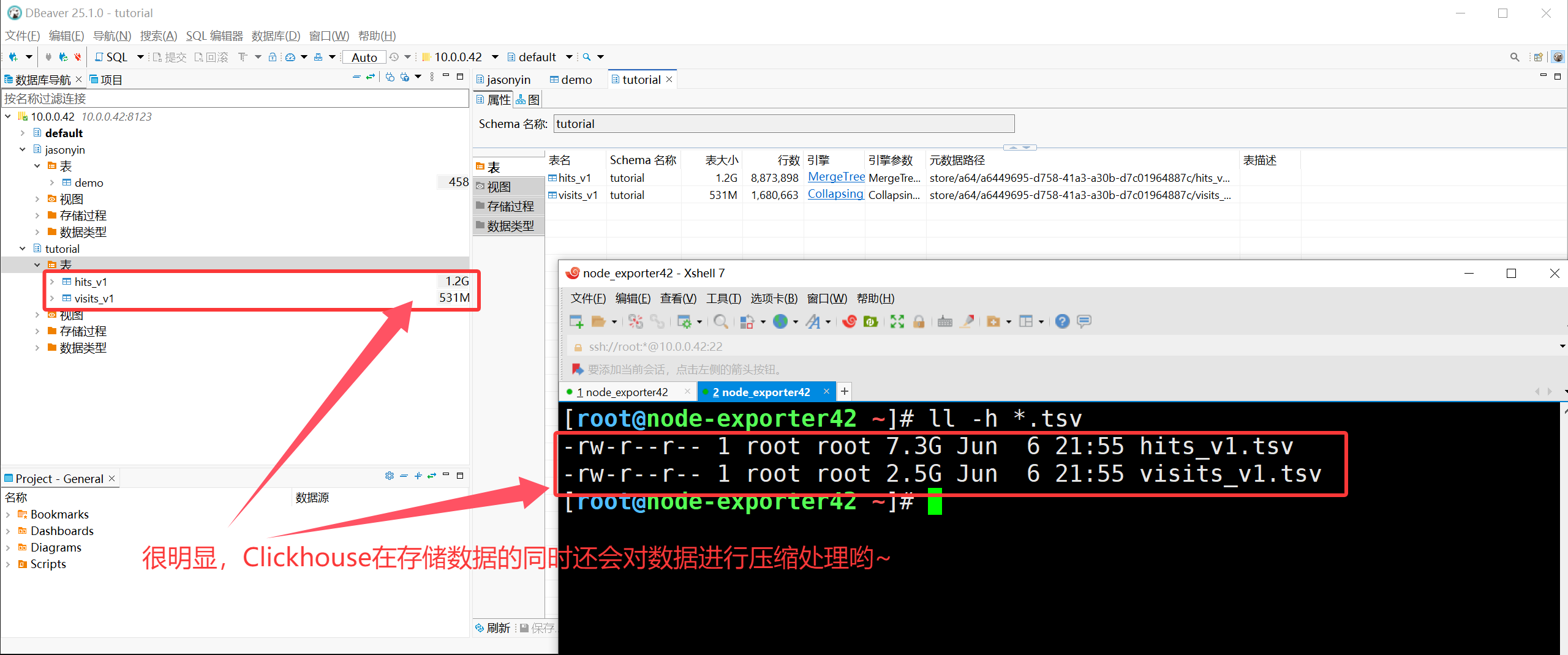
Task: Click the reconnect icon in DBeaver's toolbar
Action: [63, 57]
